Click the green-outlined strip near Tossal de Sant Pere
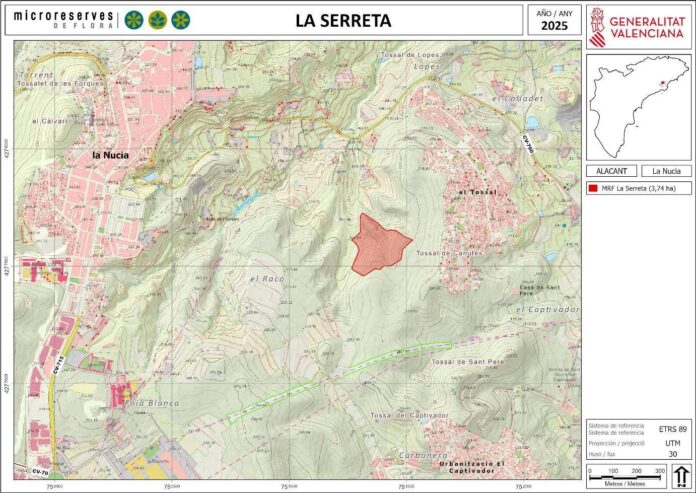The width and height of the screenshot is (696, 493). click(x=340, y=383)
